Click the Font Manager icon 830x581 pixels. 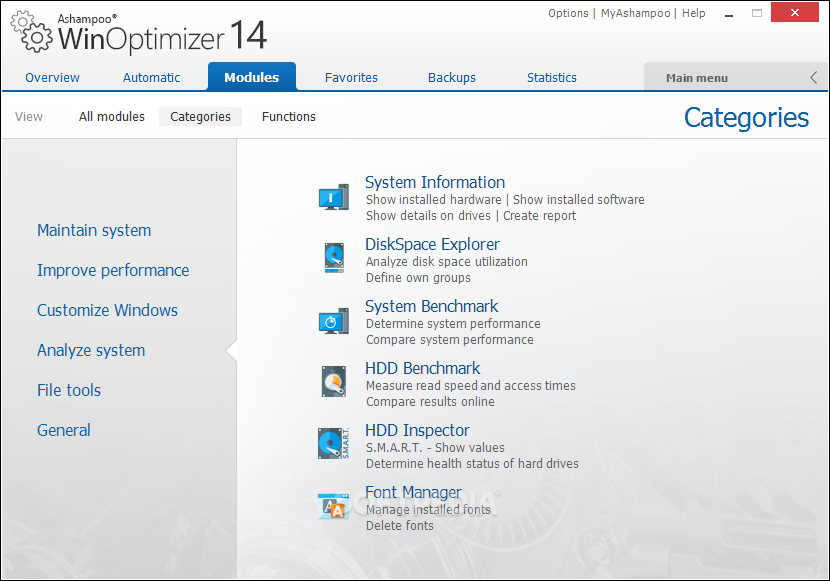click(333, 506)
